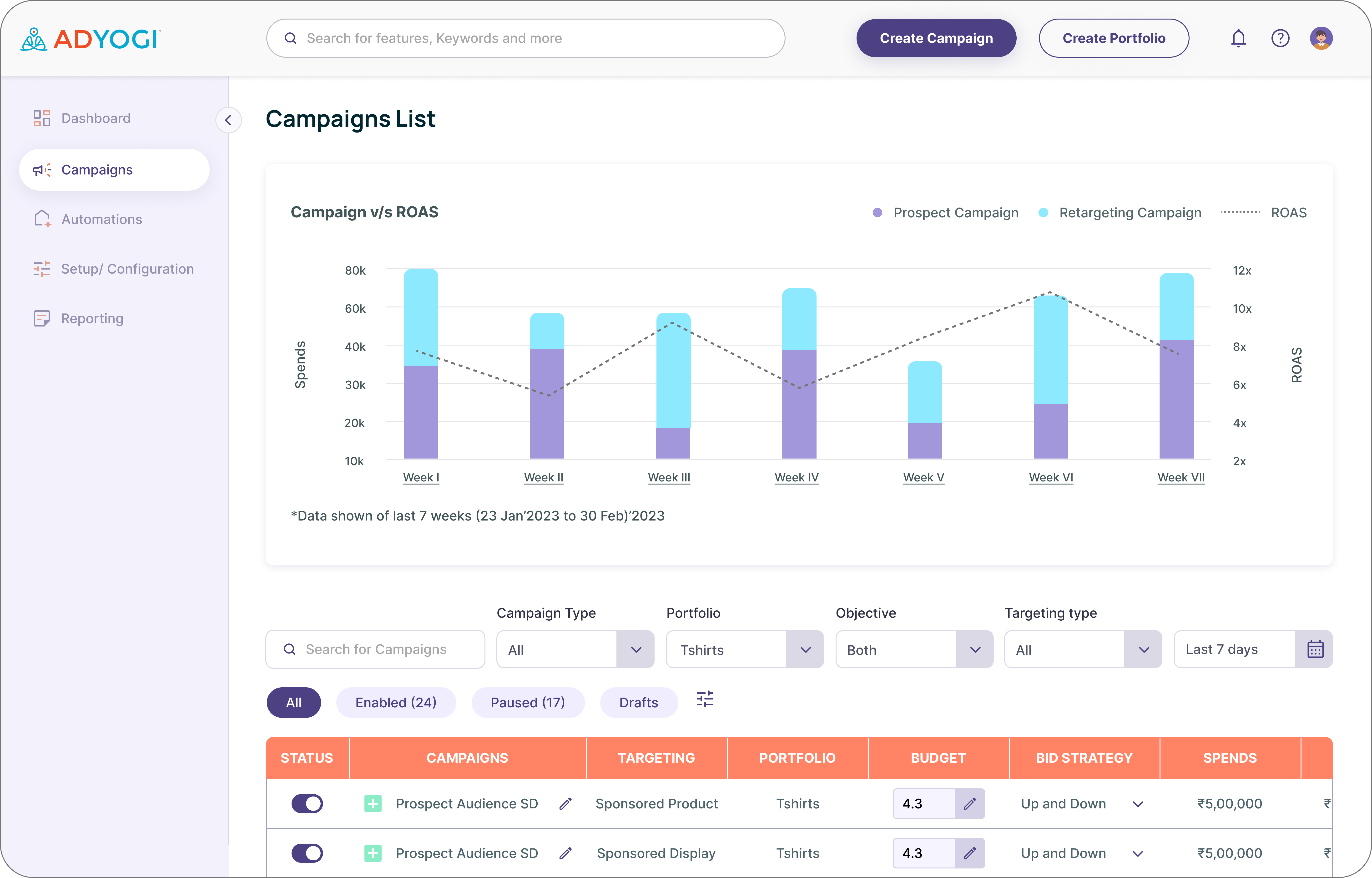The width and height of the screenshot is (1372, 878).
Task: Edit the campaign name in the Sponsored Display row
Action: (565, 853)
